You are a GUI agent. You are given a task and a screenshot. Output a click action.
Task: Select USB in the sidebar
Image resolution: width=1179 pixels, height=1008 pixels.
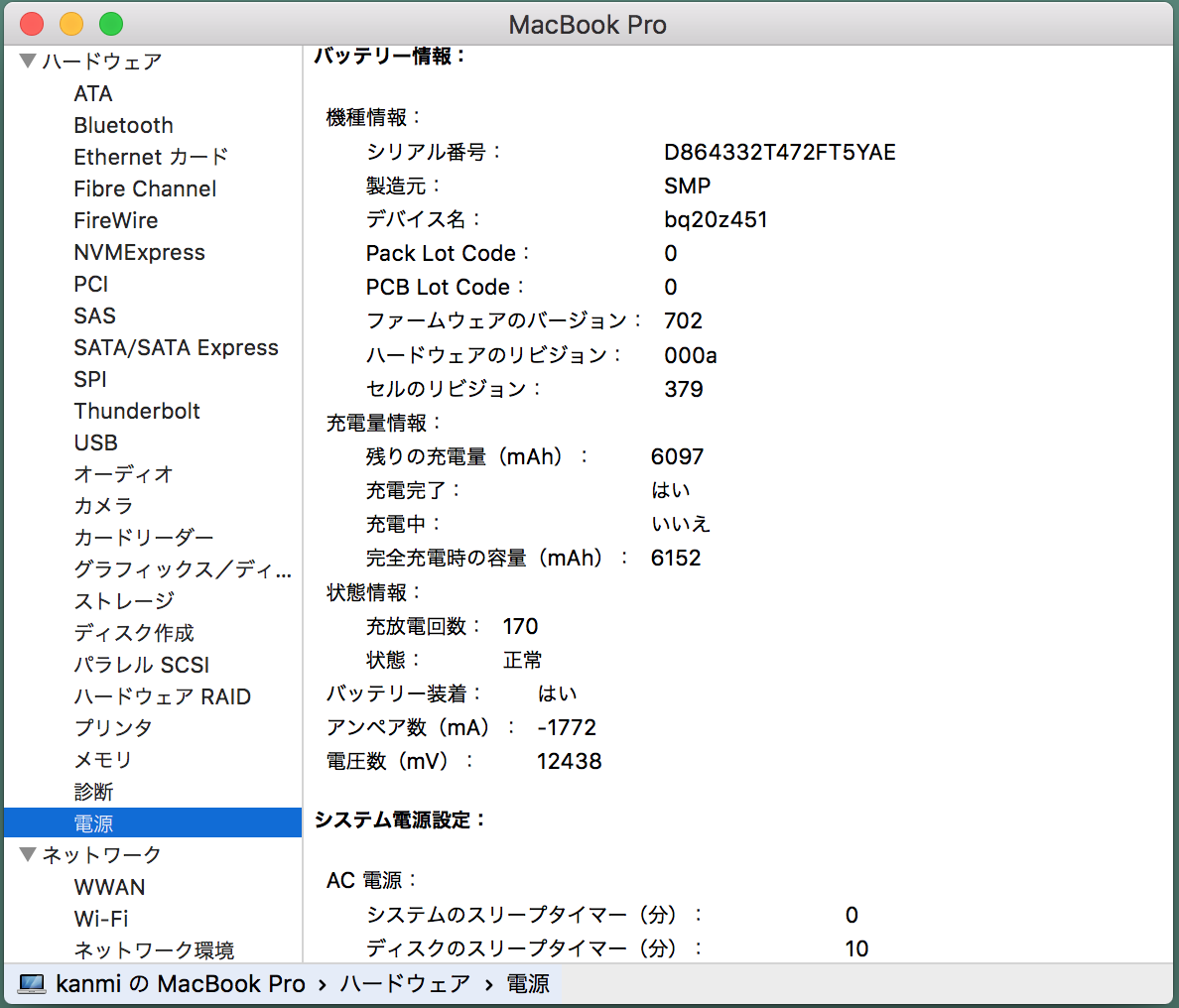point(95,441)
